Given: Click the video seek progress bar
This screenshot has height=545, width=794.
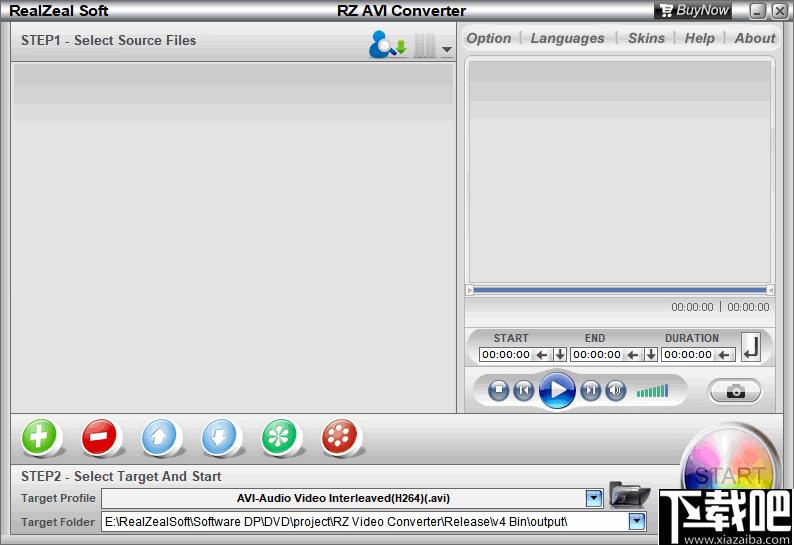Looking at the screenshot, I should (619, 290).
